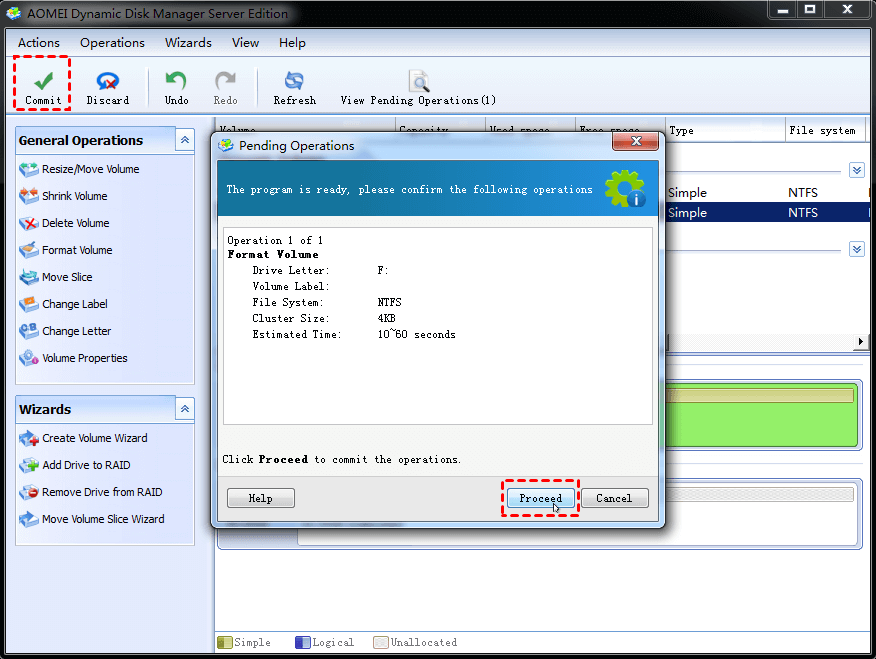Viewport: 876px width, 659px height.
Task: Click the File system column header
Action: (825, 130)
